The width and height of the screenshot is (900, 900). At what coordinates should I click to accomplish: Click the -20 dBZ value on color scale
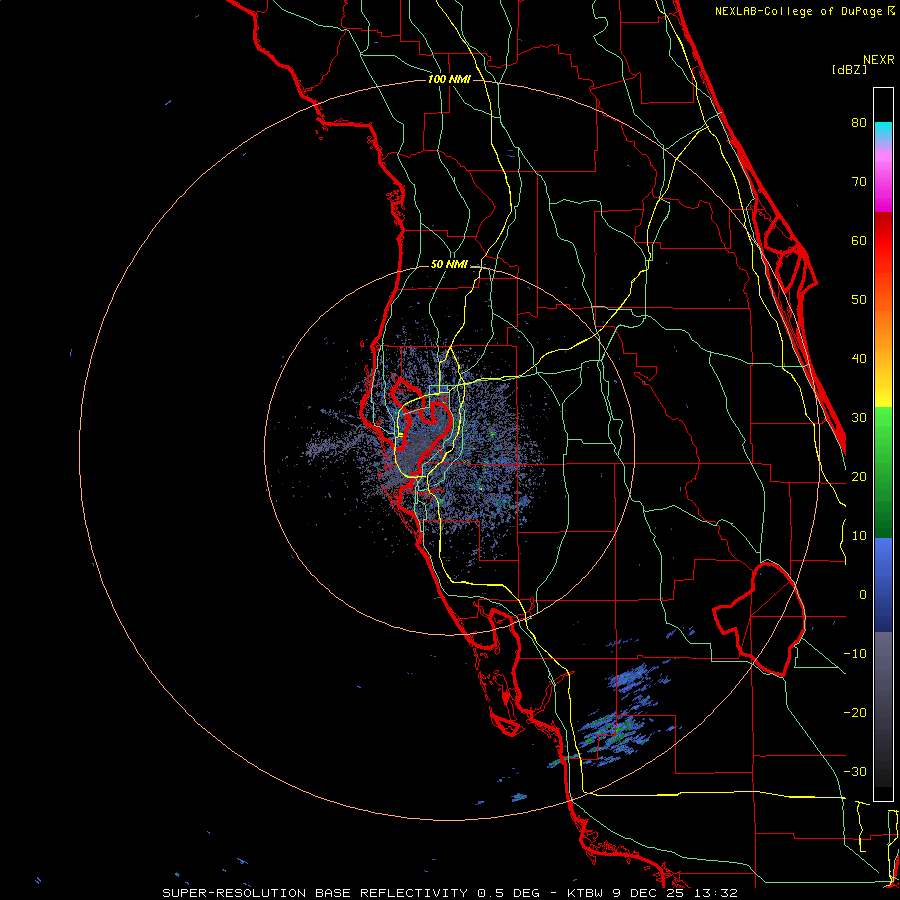(855, 713)
